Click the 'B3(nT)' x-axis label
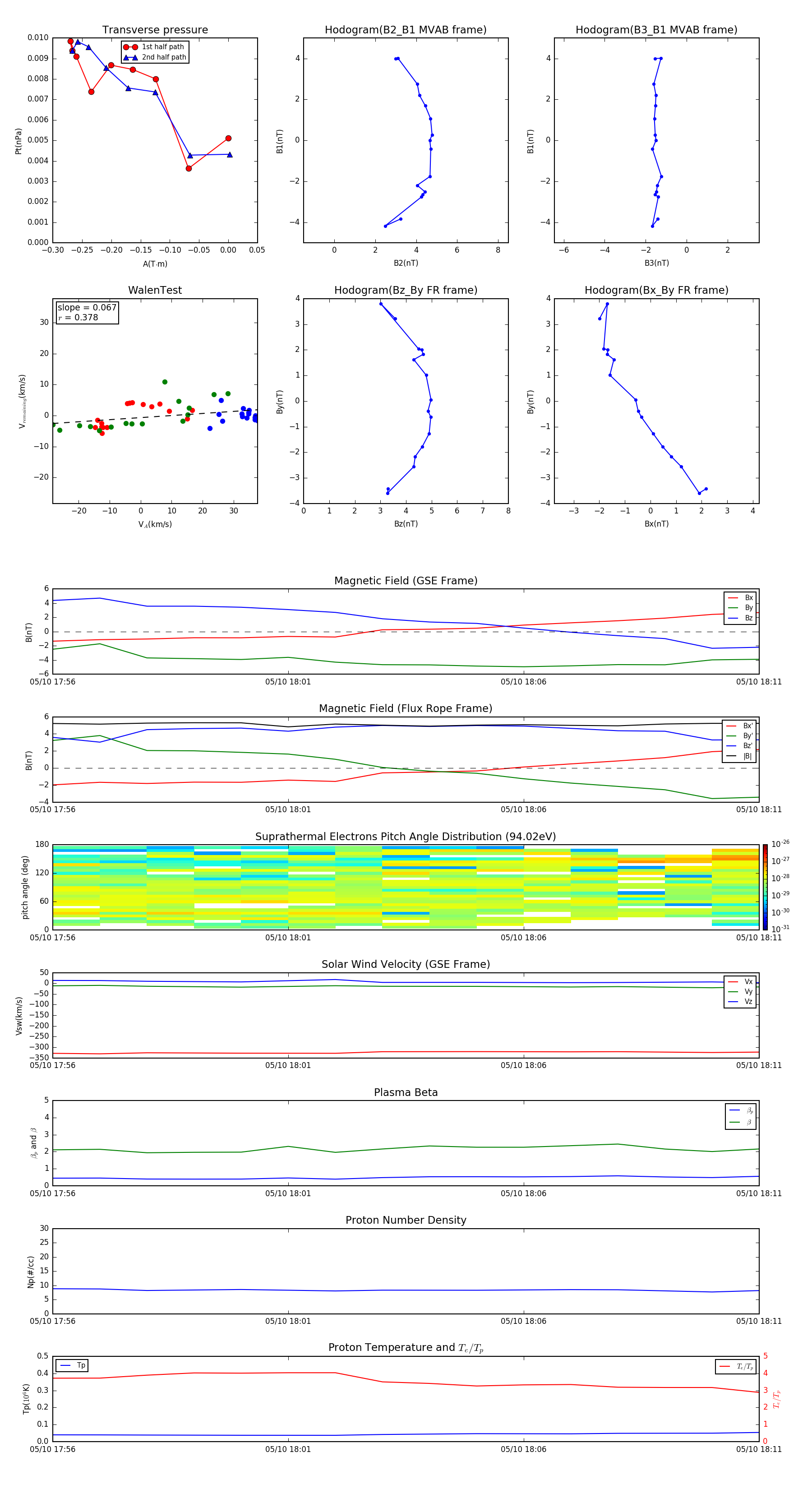This screenshot has width=812, height=1489. point(656,263)
